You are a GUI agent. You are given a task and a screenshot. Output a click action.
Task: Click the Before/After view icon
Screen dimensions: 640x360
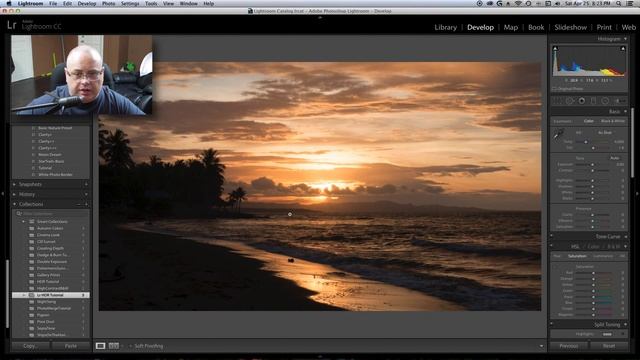point(114,346)
